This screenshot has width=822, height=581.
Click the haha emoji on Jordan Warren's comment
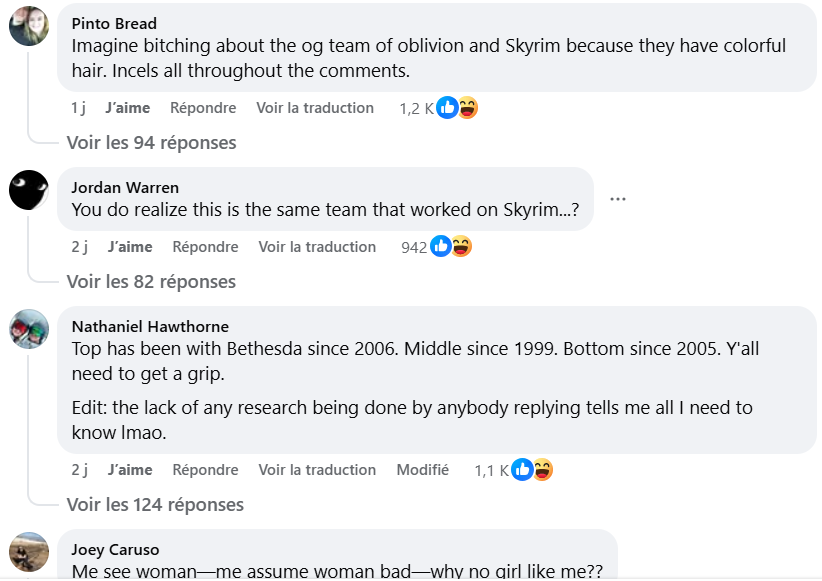[461, 246]
